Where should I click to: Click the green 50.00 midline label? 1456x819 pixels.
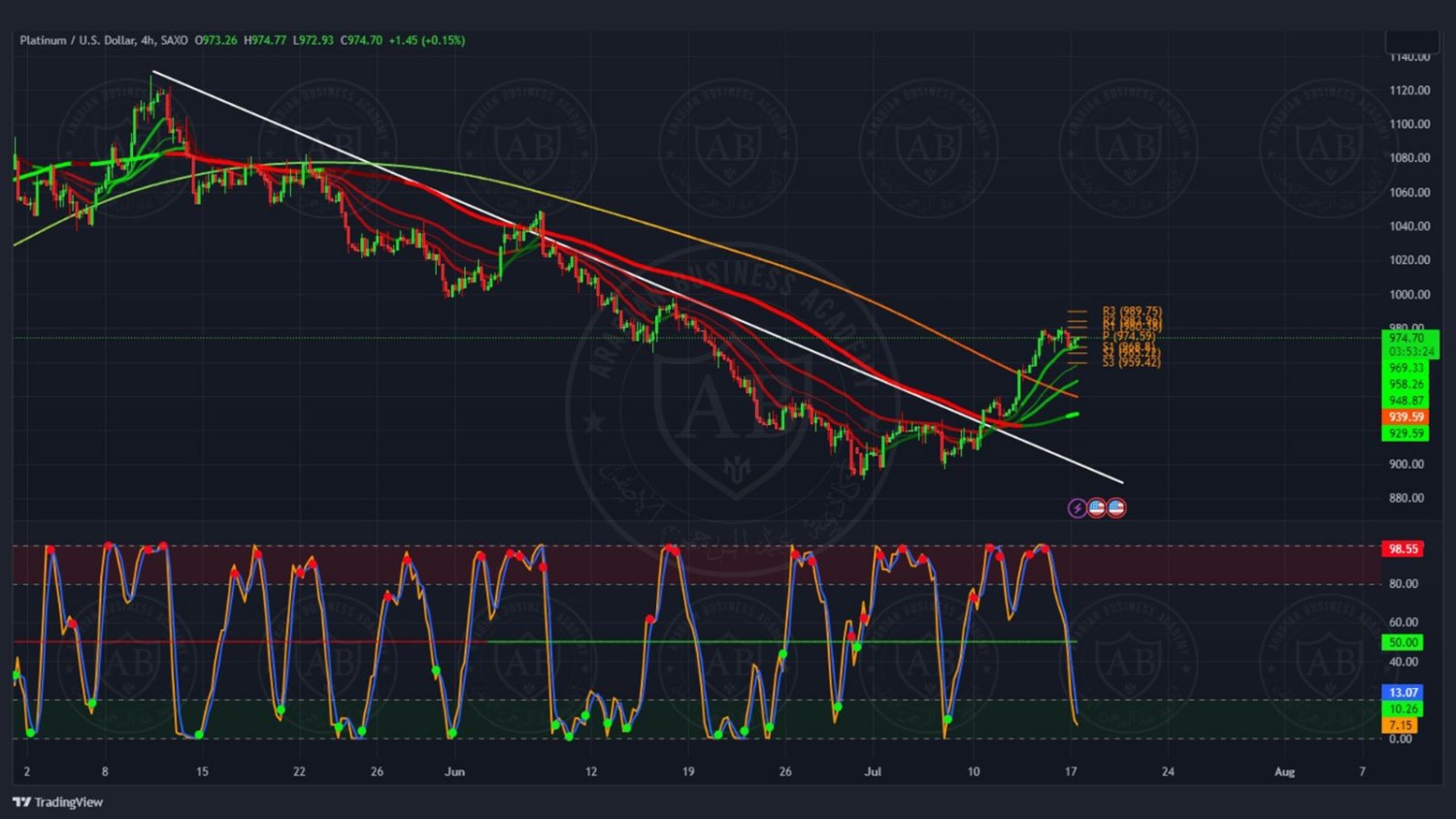point(1403,642)
